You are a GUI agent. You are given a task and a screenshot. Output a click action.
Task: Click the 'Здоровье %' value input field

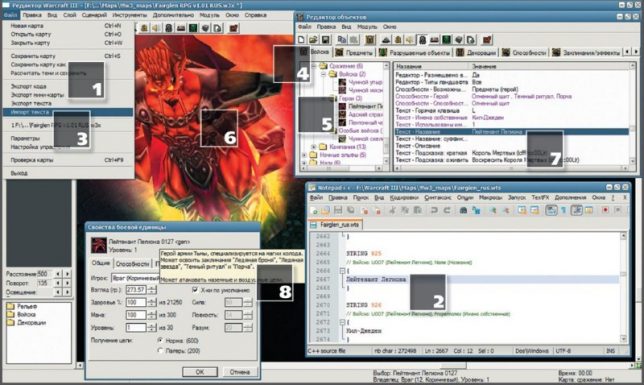coord(136,302)
